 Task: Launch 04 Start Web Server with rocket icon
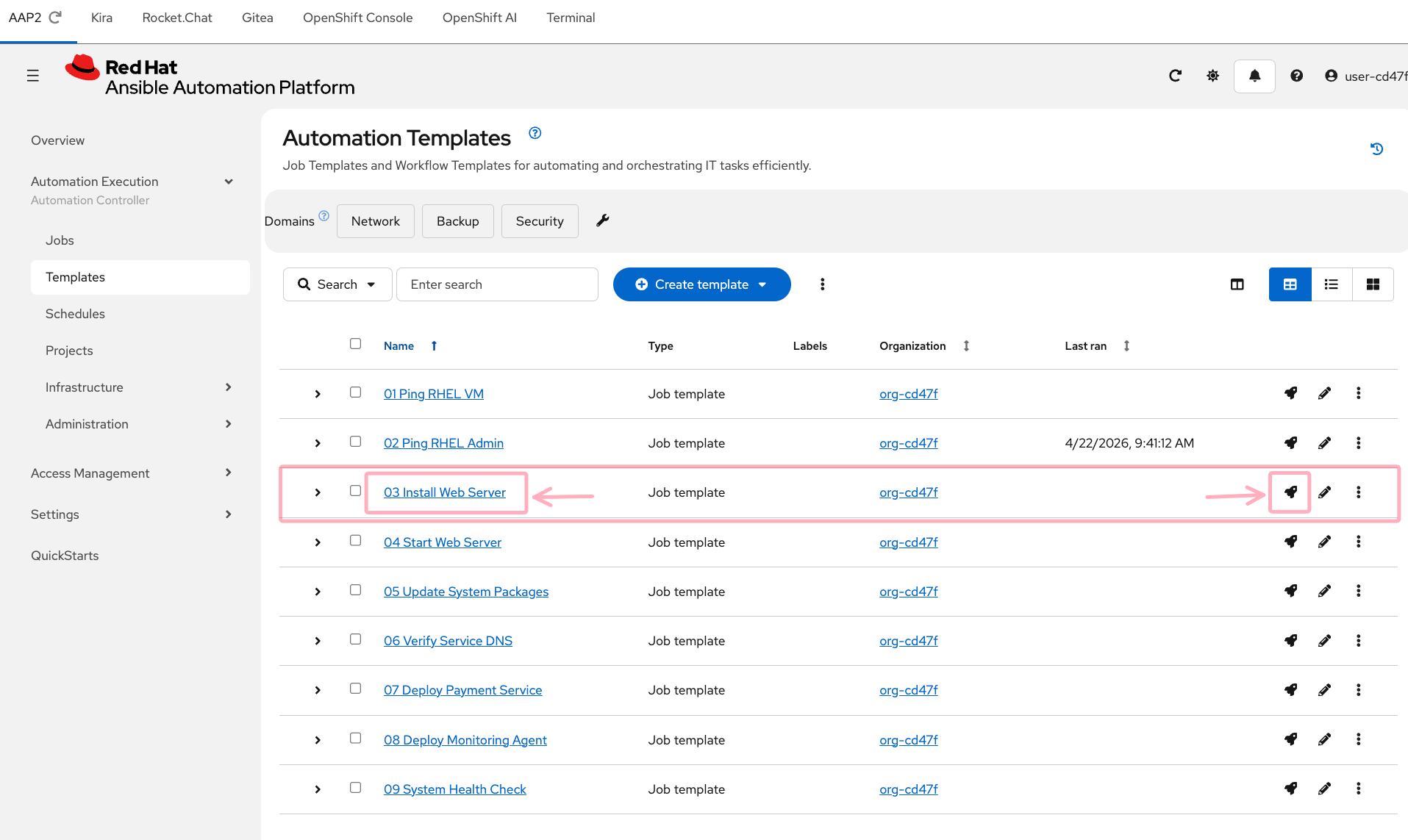[1290, 542]
